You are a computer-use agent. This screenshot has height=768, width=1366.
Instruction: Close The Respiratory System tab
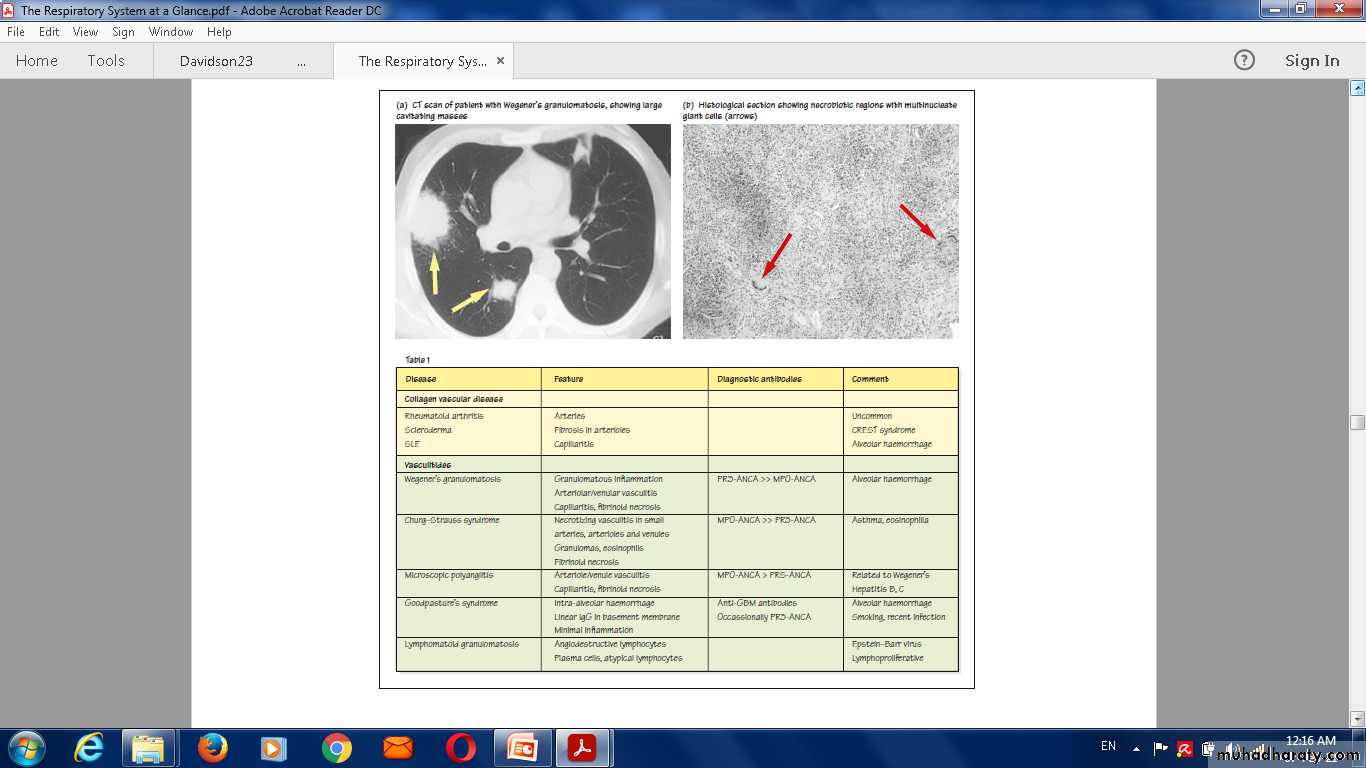click(x=501, y=61)
